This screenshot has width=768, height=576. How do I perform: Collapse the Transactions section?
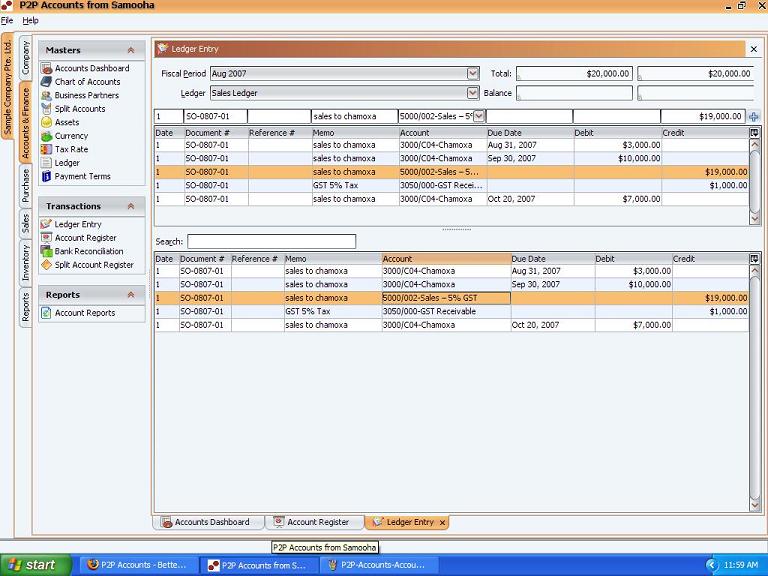pos(131,206)
